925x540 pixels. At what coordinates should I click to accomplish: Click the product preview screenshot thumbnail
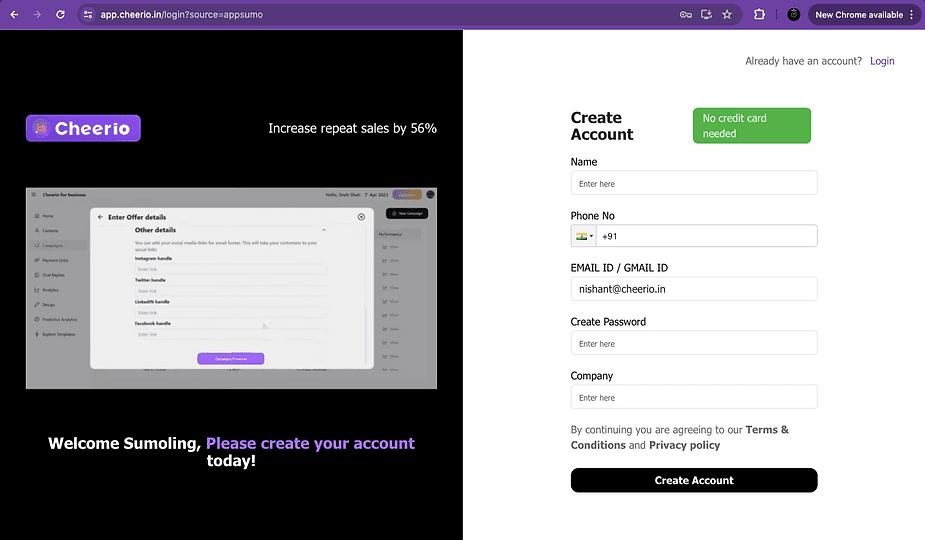231,288
